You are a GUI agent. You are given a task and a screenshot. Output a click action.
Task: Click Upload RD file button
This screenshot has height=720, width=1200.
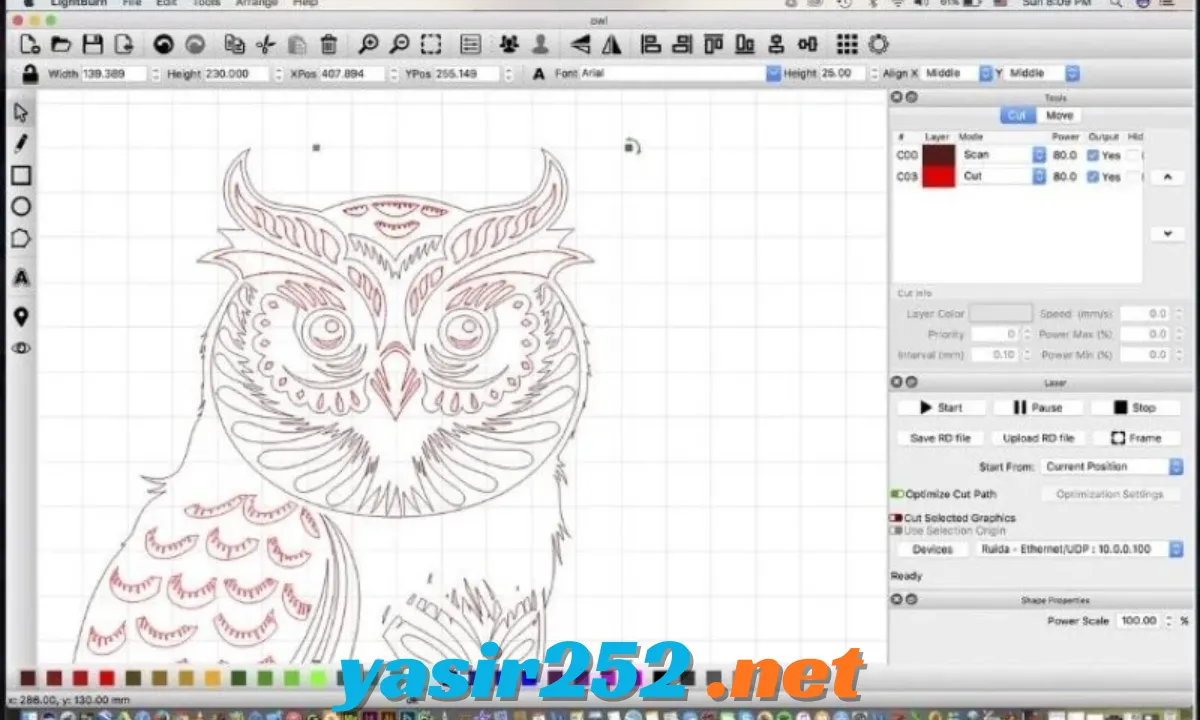(1038, 438)
